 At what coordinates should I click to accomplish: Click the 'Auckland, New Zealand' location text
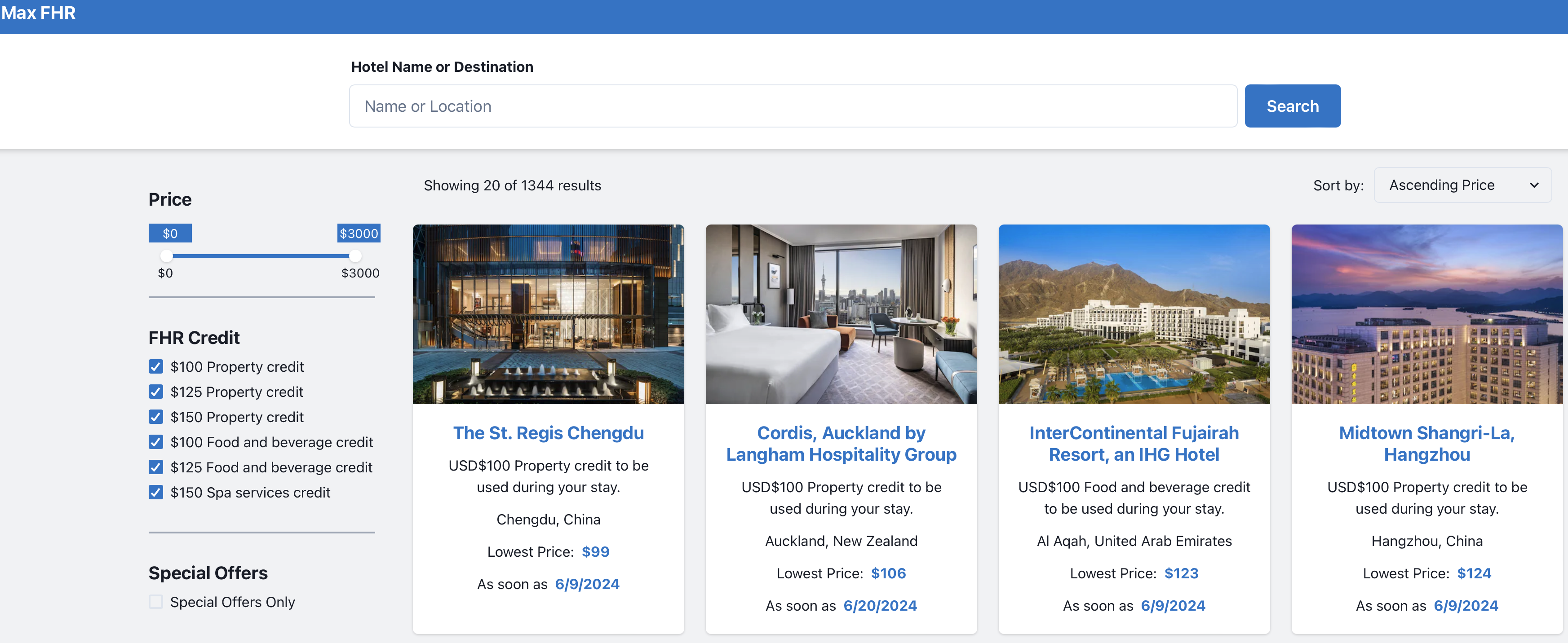click(841, 541)
